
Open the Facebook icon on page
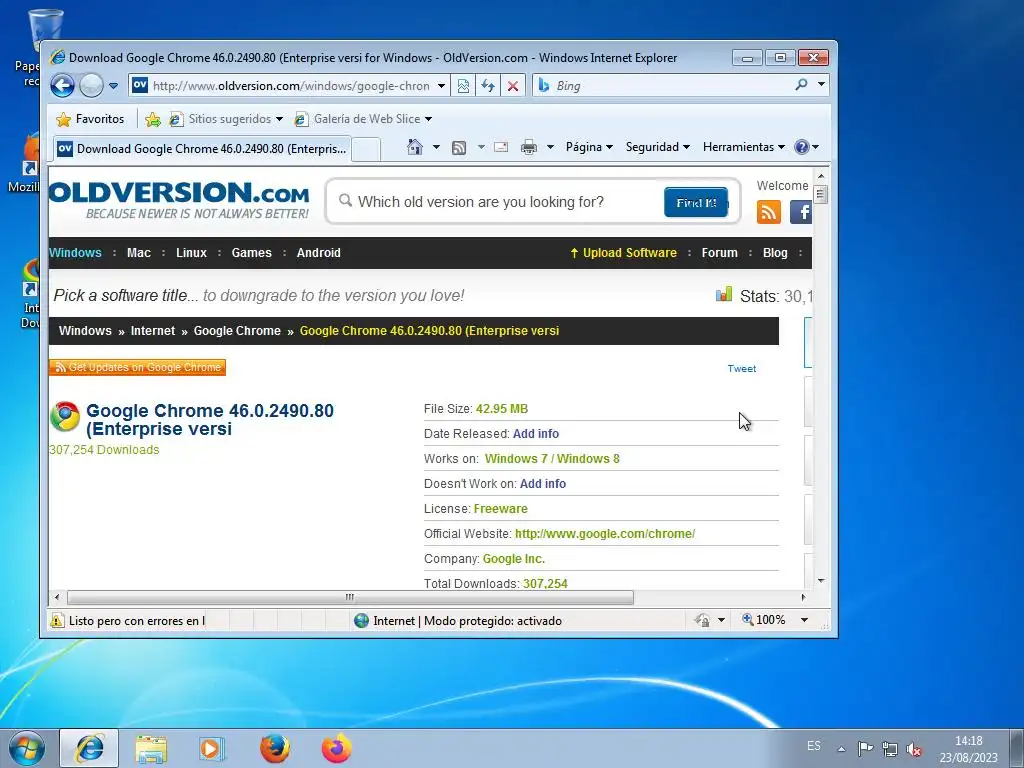coord(801,212)
